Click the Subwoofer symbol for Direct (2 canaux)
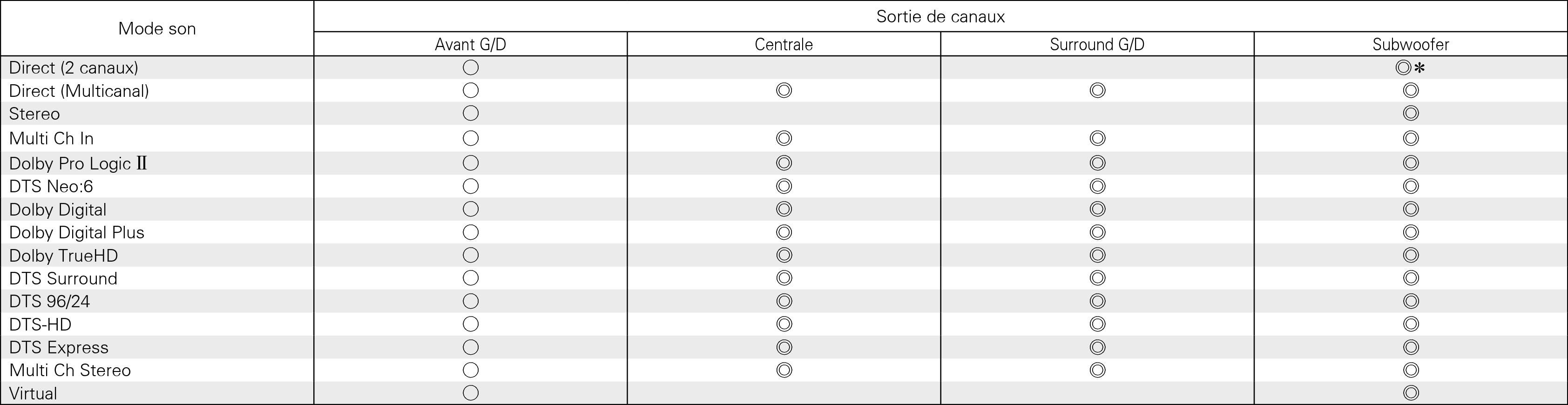 point(1404,67)
